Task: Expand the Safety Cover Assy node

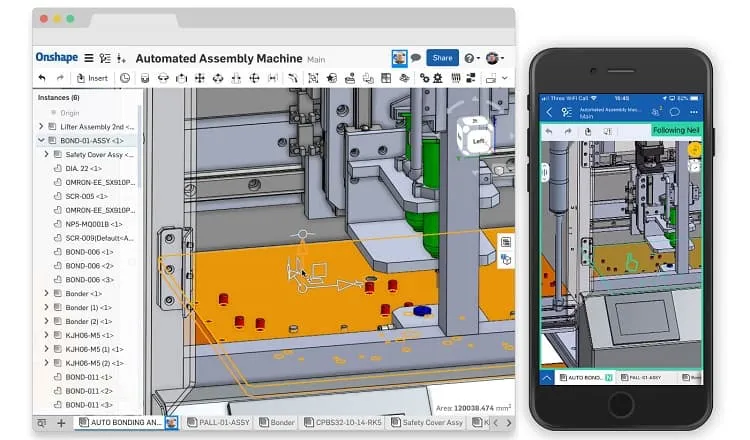Action: point(46,154)
